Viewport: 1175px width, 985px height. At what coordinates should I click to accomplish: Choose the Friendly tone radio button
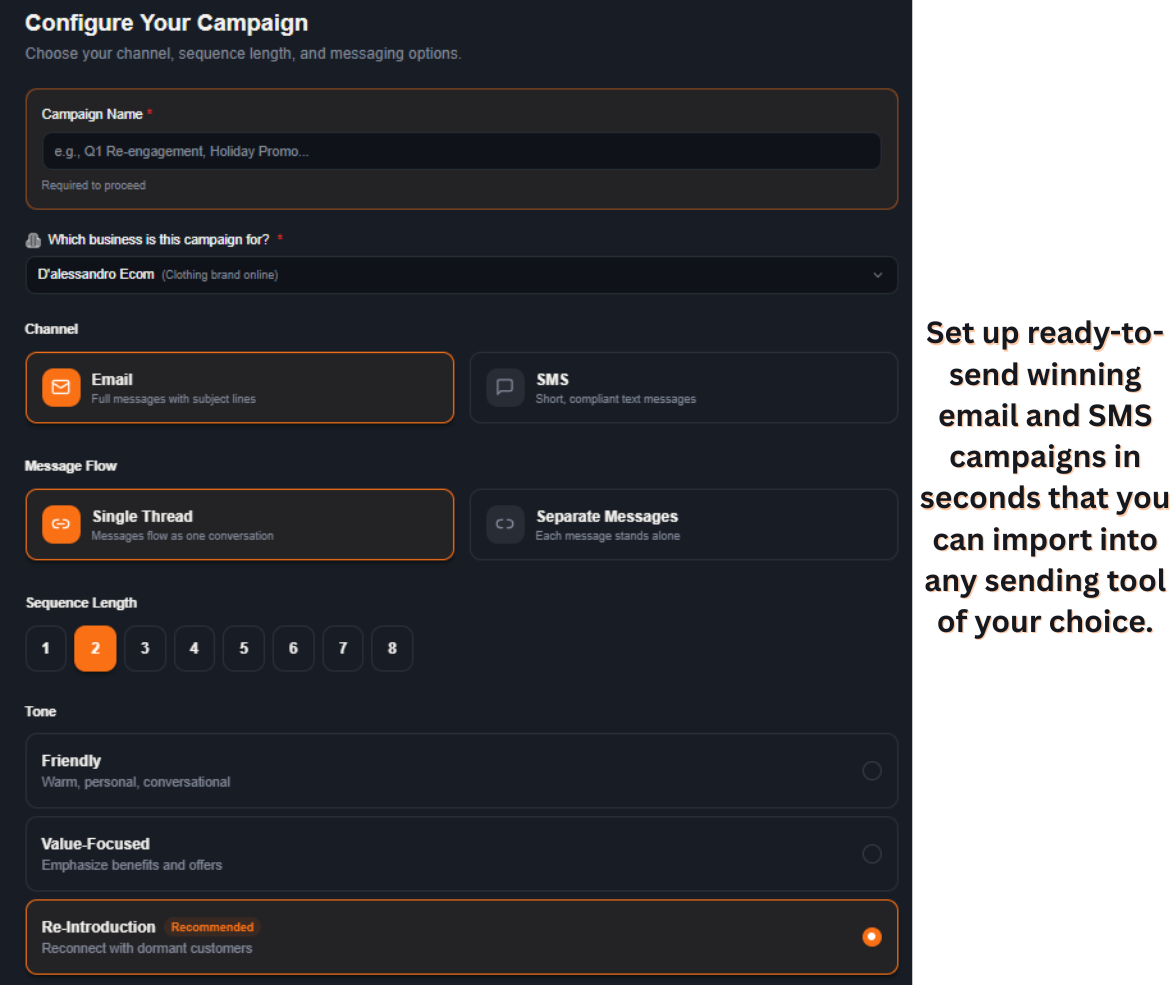point(871,770)
